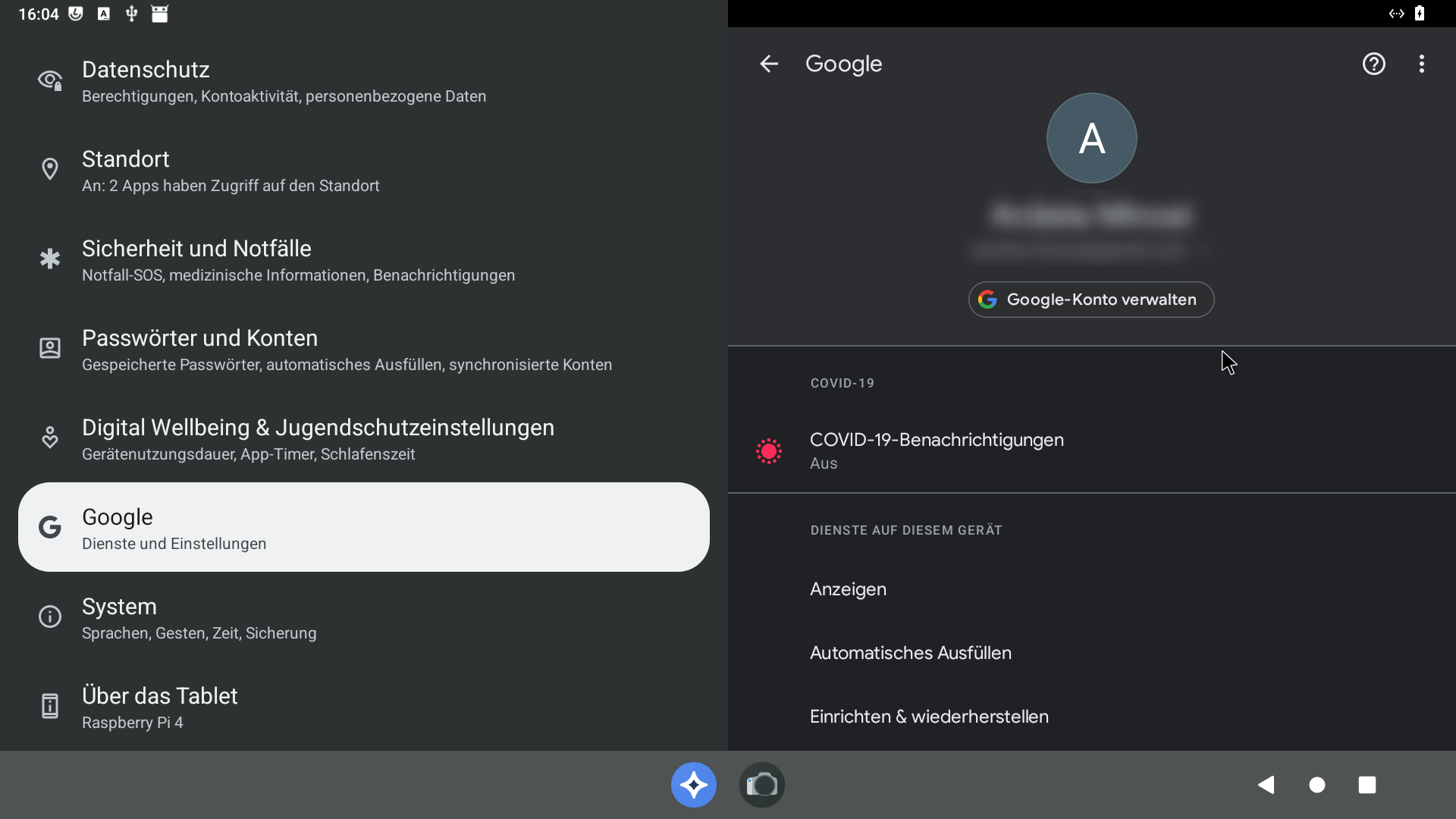Click the home button in navigation bar
Image resolution: width=1456 pixels, height=819 pixels.
pyautogui.click(x=1317, y=784)
